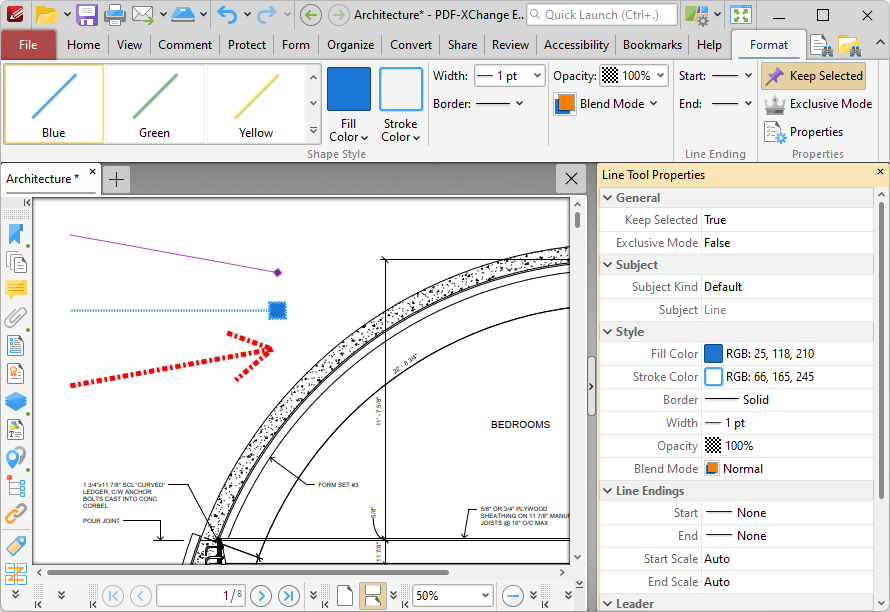
Task: Select the single page layout icon
Action: coord(345,596)
